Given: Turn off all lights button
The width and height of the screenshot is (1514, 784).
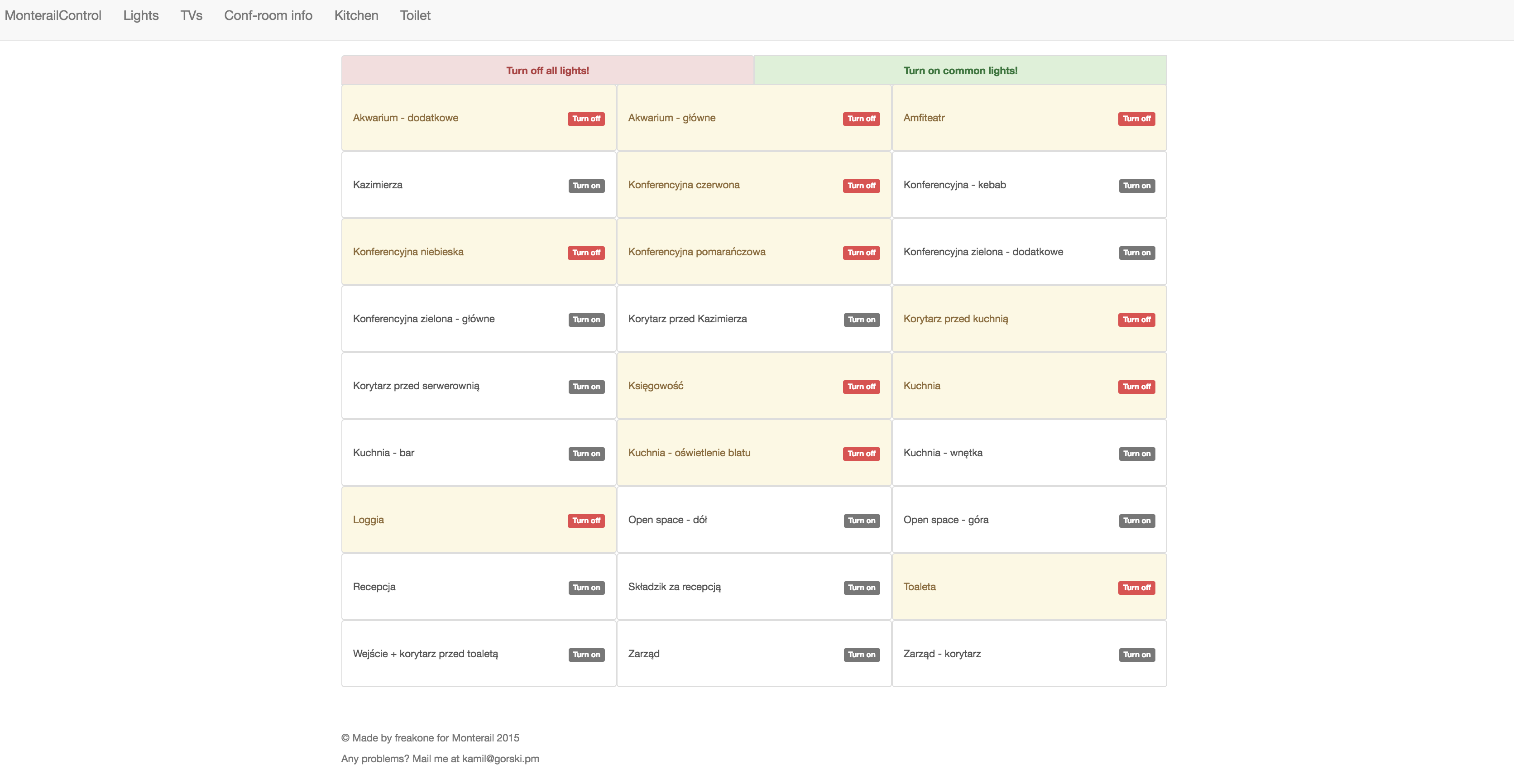Looking at the screenshot, I should [547, 71].
